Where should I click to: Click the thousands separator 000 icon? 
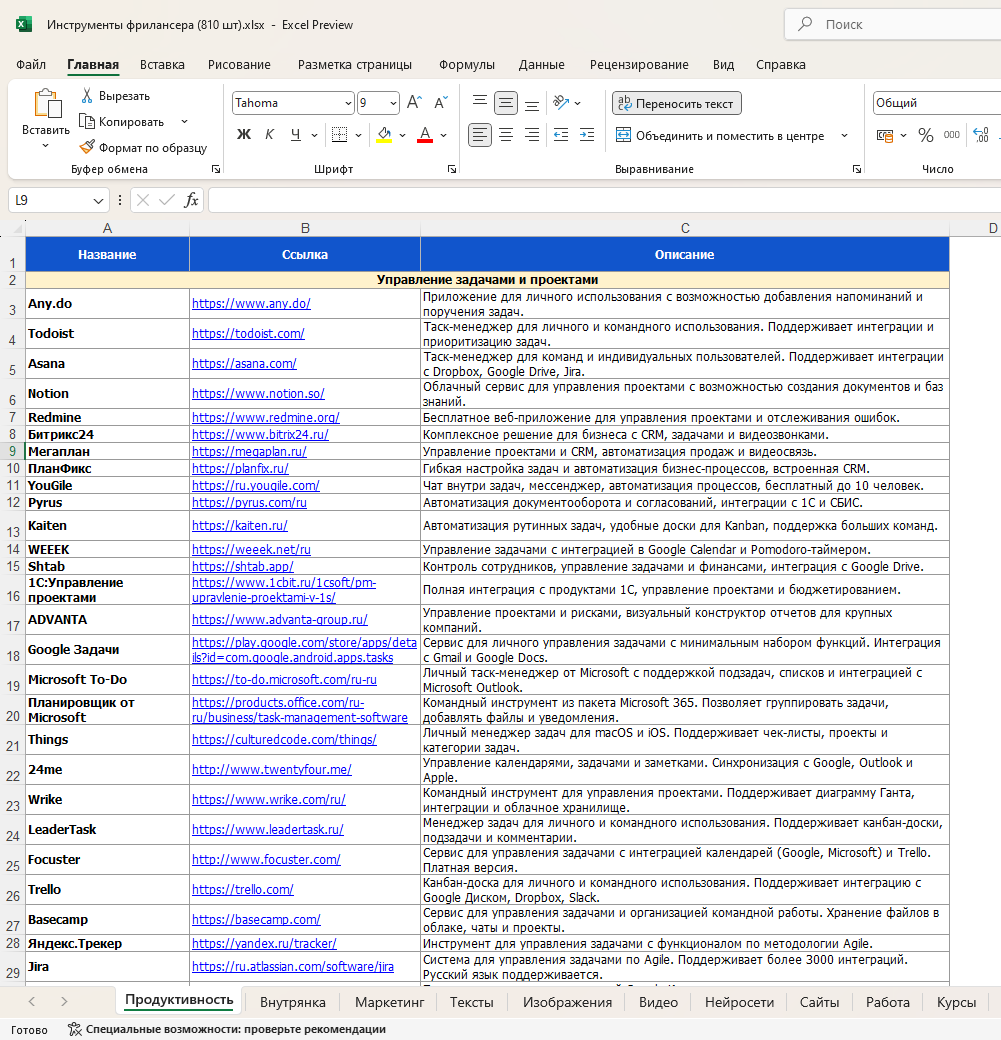[x=951, y=135]
